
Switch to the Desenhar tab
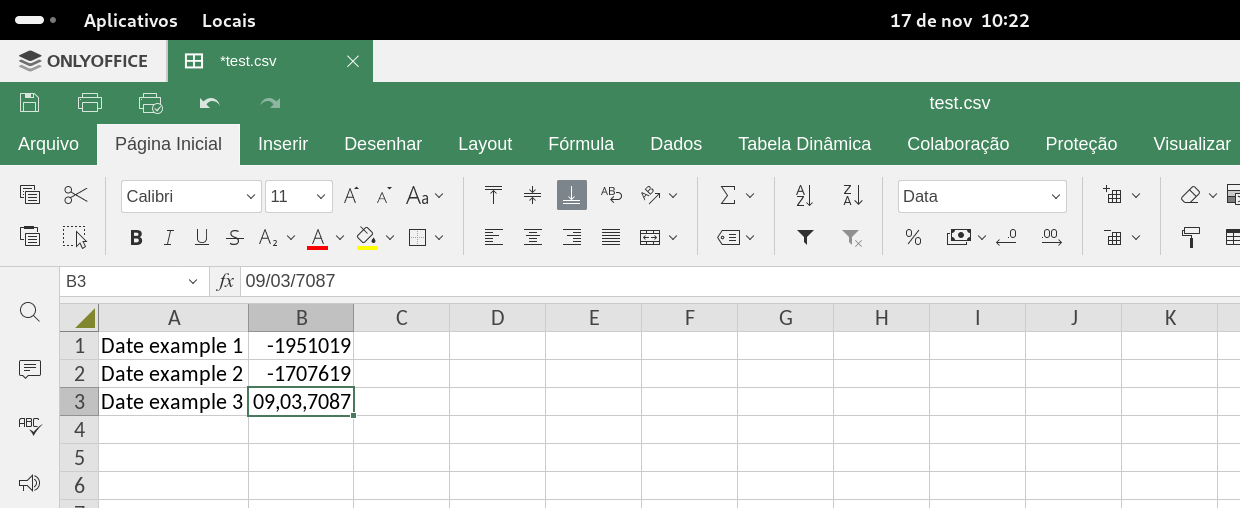pos(383,144)
